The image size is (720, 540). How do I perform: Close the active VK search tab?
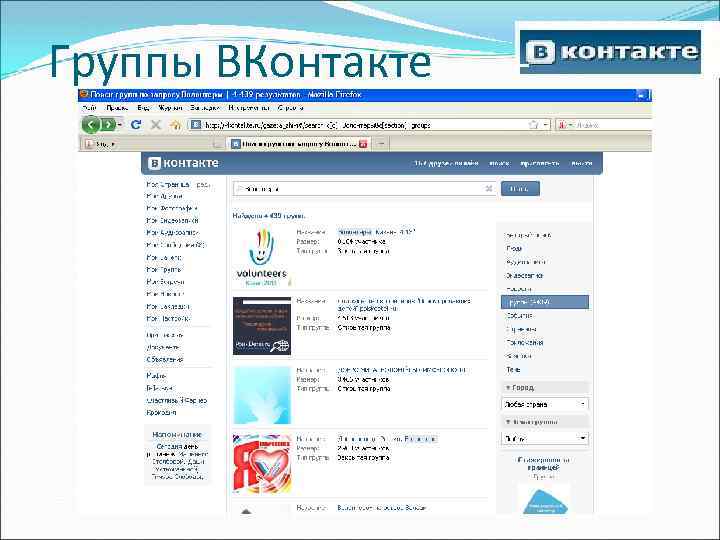[x=363, y=144]
